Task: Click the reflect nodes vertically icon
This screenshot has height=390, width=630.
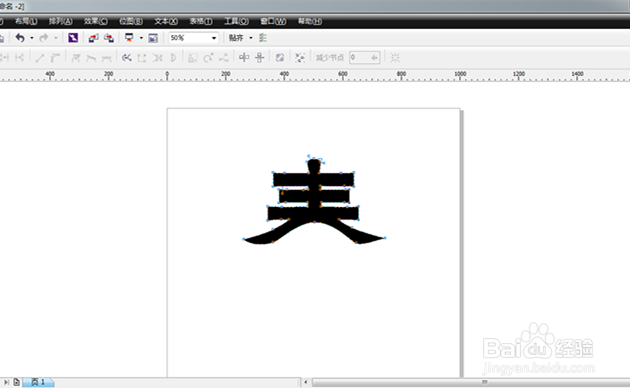Action: (260, 58)
